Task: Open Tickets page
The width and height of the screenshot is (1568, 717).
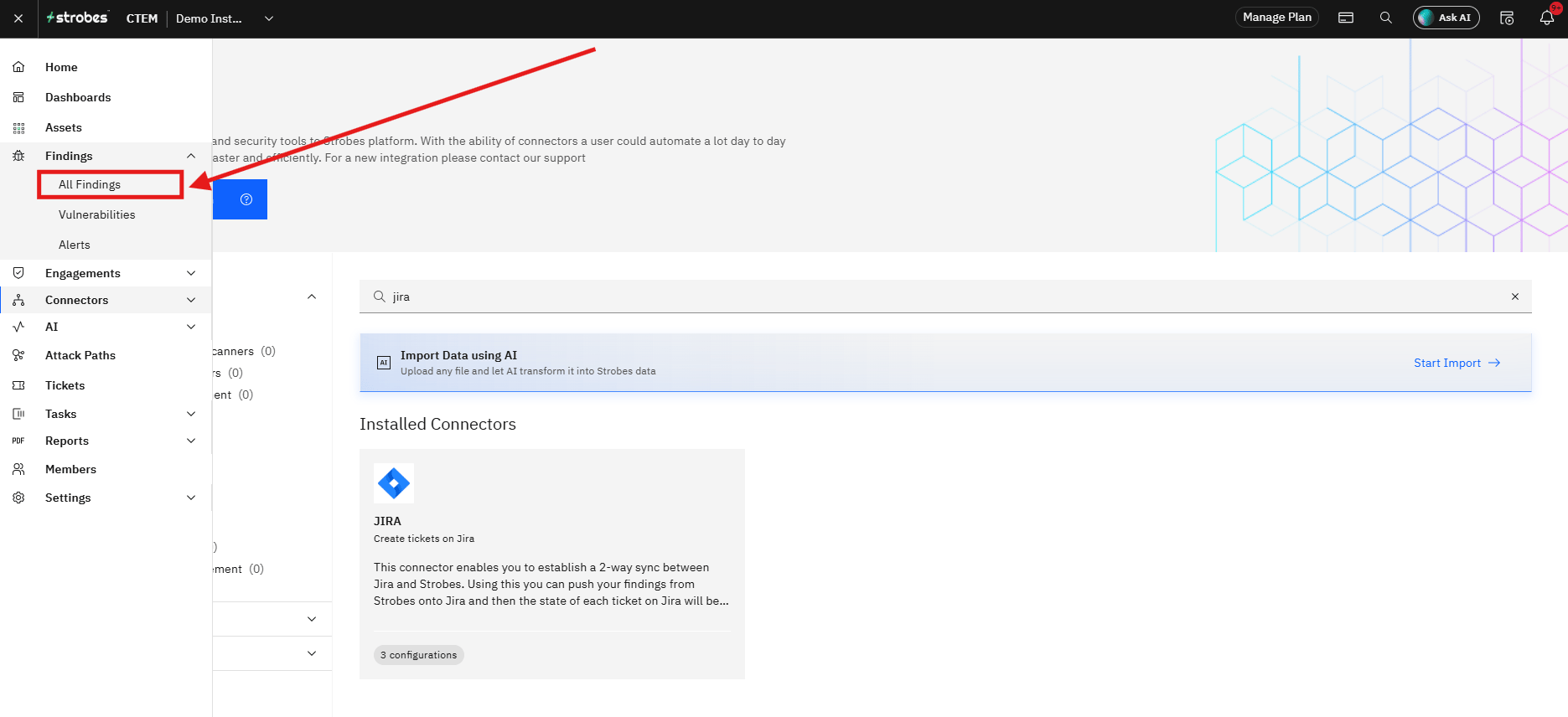Action: point(65,385)
